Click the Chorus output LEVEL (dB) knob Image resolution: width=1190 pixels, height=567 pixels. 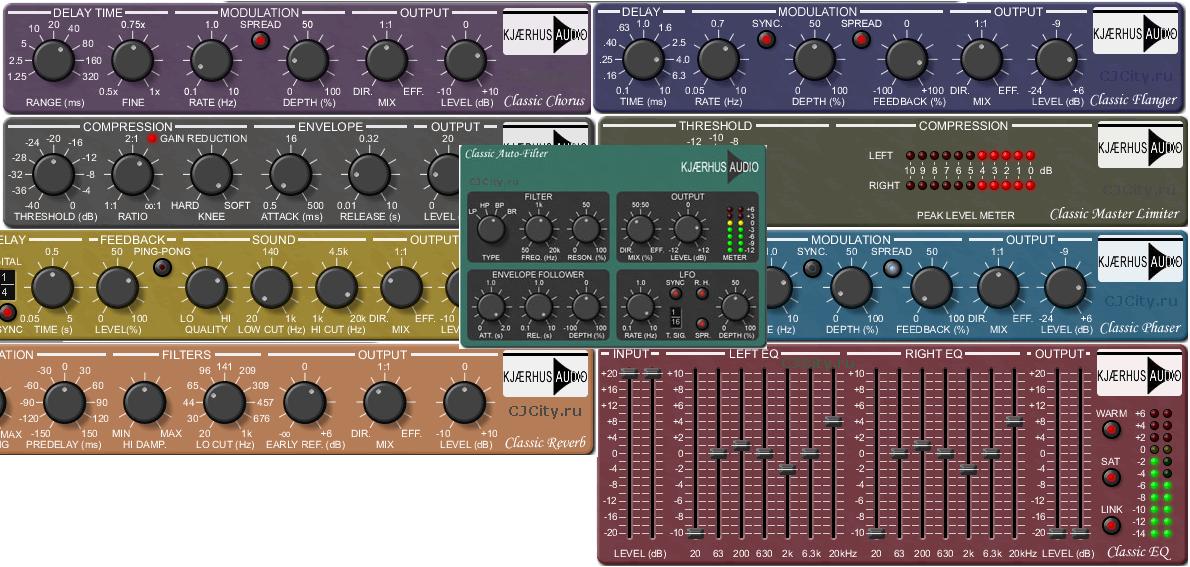coord(465,61)
